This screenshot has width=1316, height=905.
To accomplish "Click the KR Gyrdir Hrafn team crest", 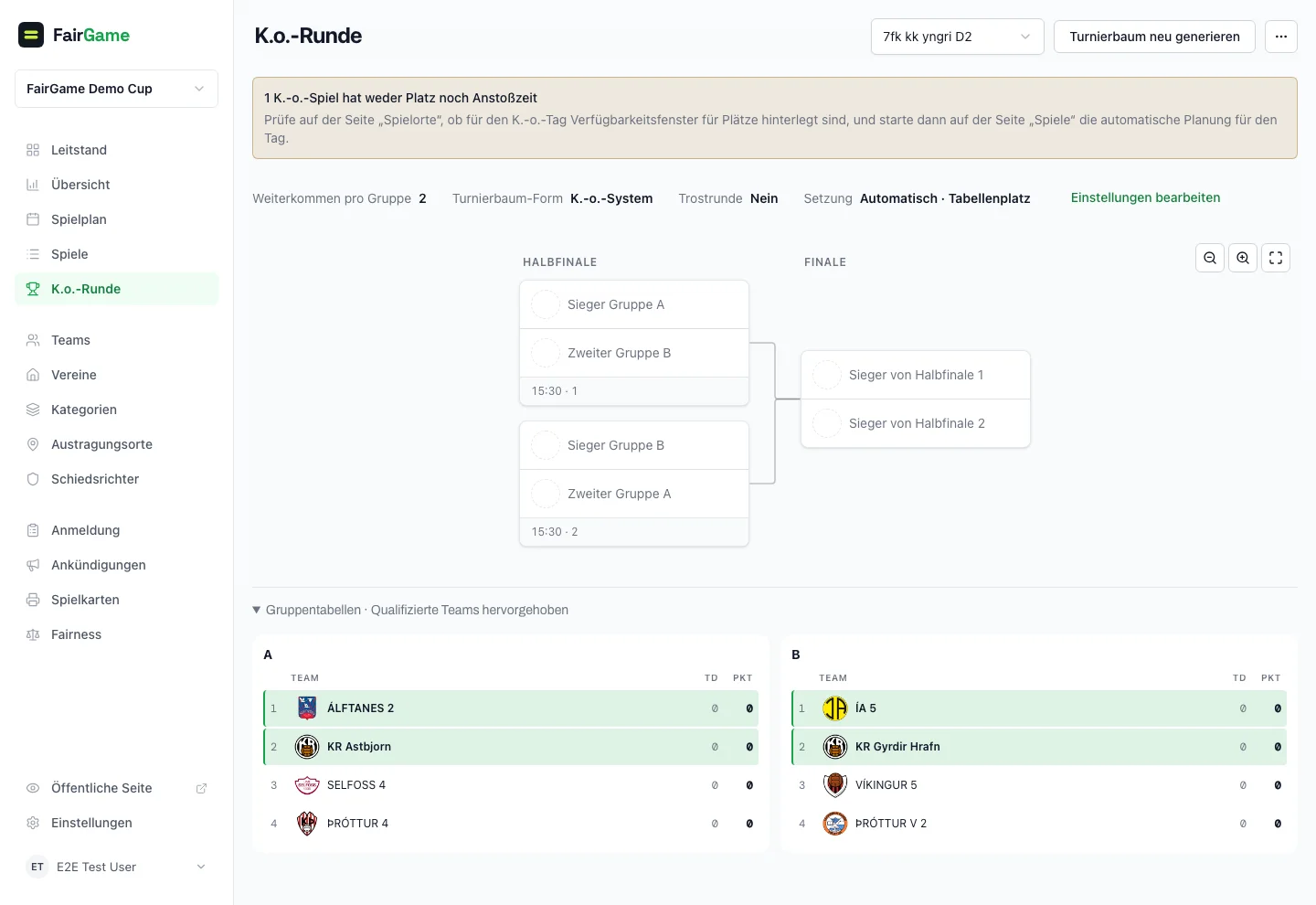I will (x=835, y=747).
